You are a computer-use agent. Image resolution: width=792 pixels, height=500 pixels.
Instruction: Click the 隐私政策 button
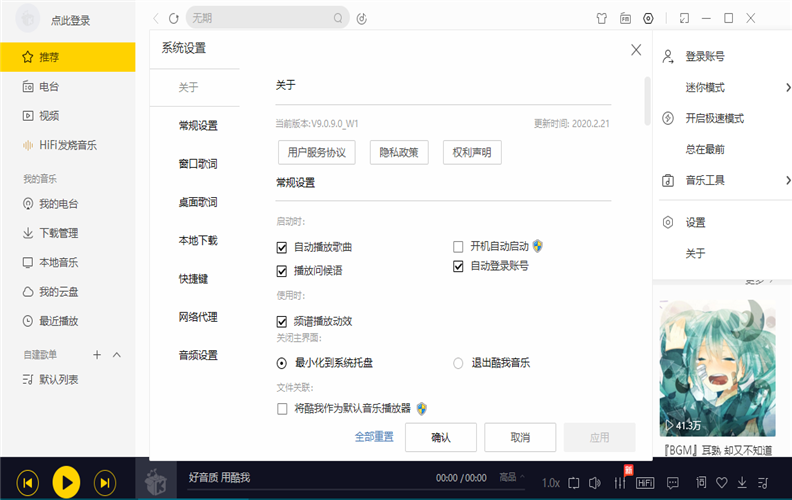pyautogui.click(x=399, y=152)
